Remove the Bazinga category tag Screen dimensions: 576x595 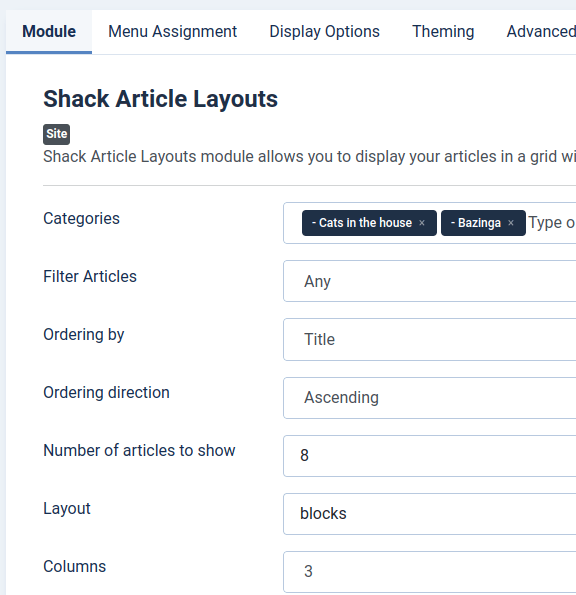(511, 223)
